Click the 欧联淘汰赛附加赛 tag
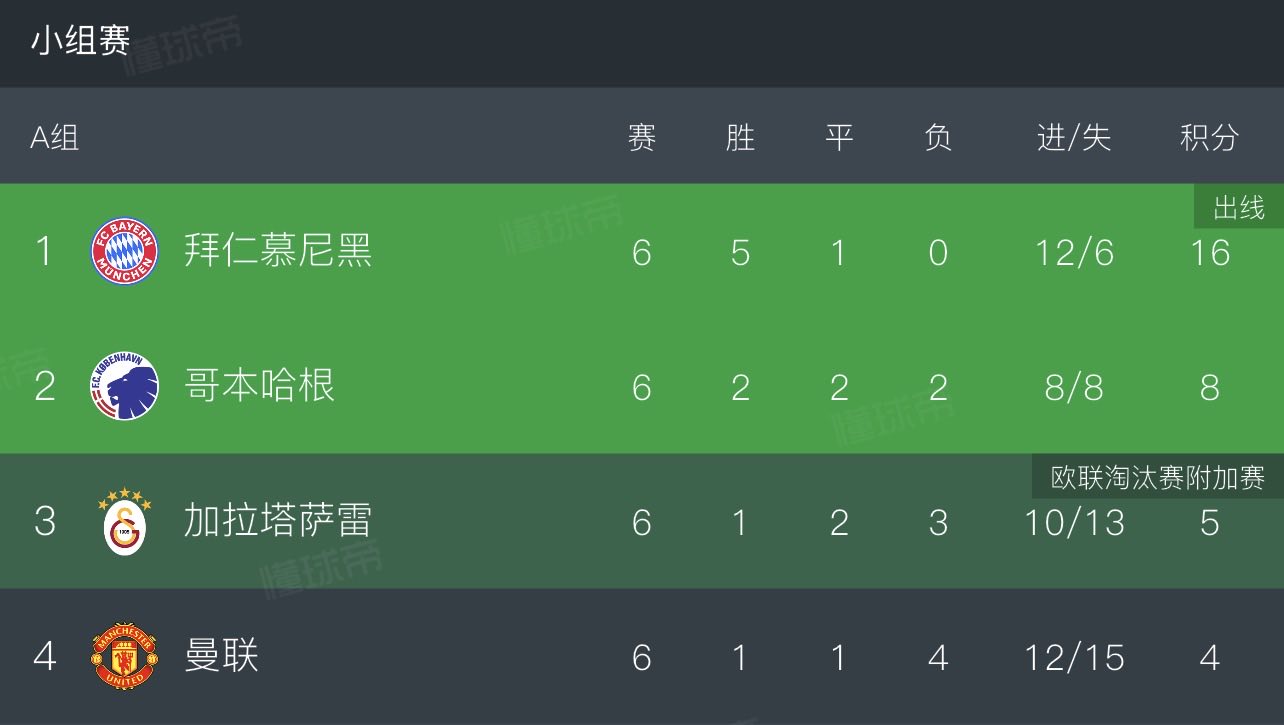This screenshot has width=1284, height=725. coord(1158,478)
